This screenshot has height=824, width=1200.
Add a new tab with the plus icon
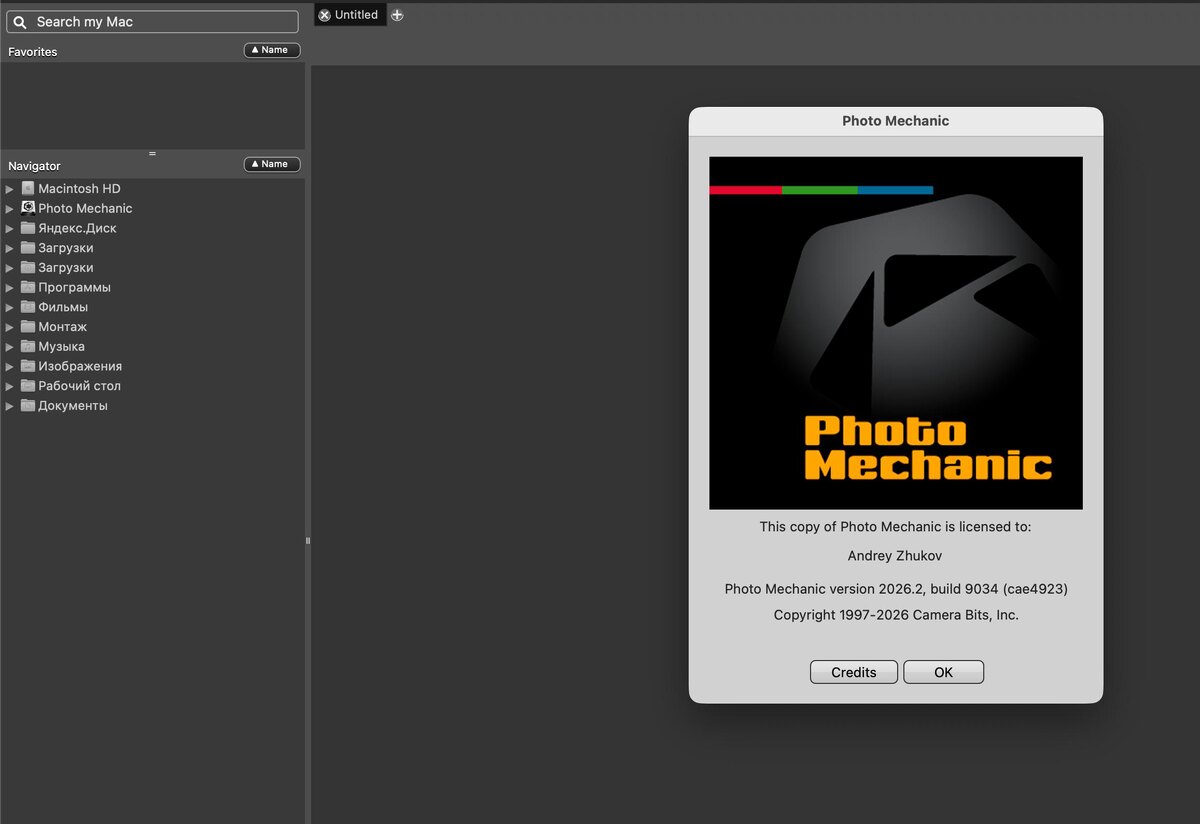pos(397,15)
